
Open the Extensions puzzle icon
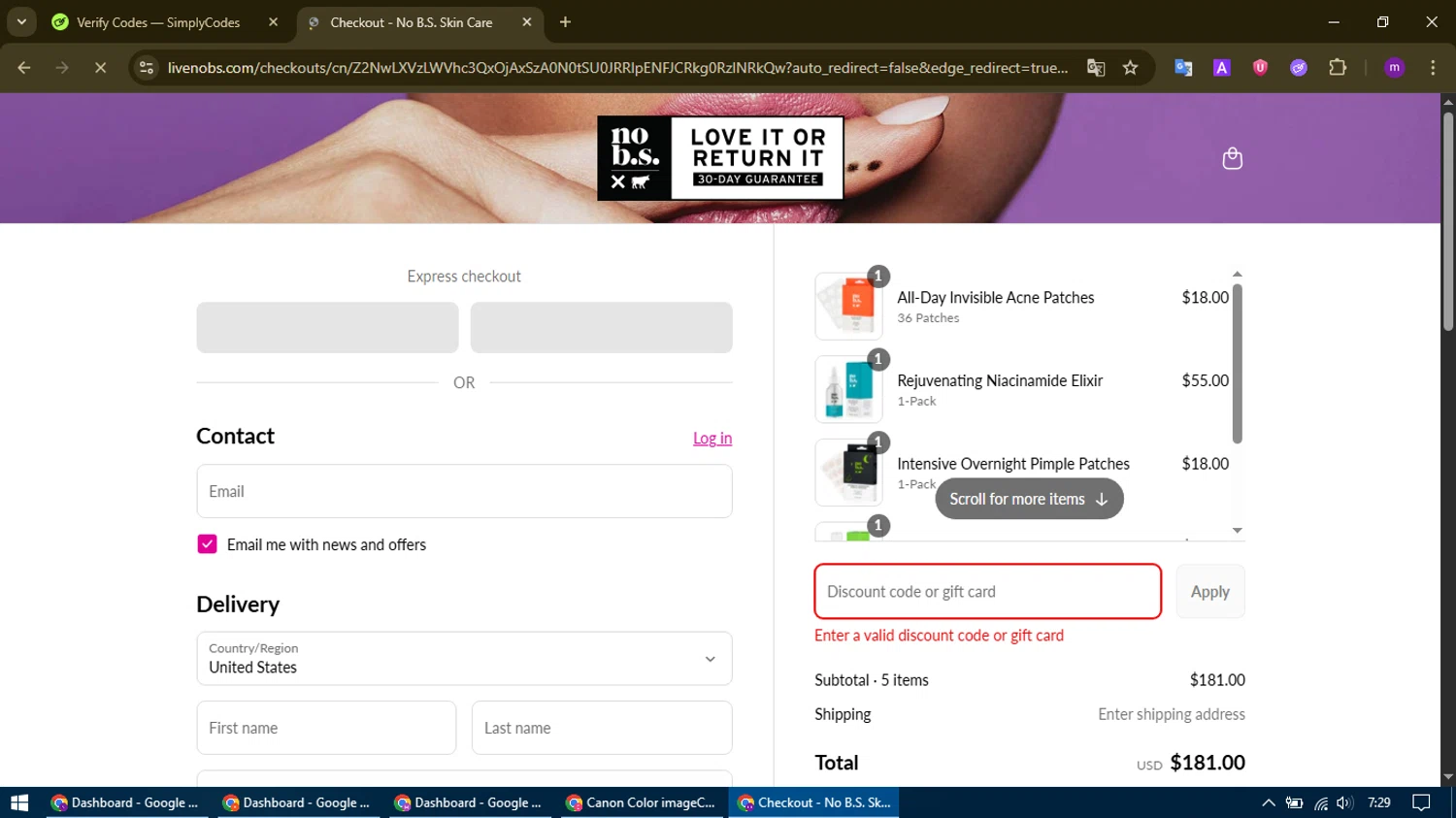click(x=1338, y=68)
